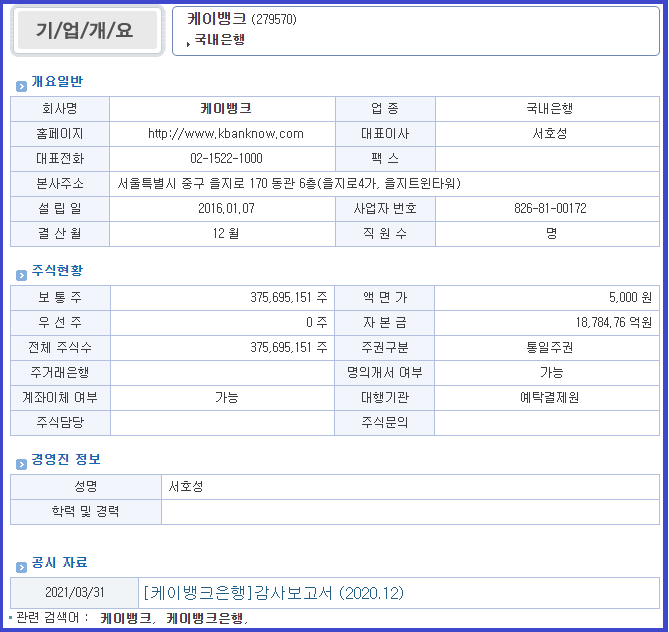
Task: Click related search term 케이뱅크
Action: (126, 618)
